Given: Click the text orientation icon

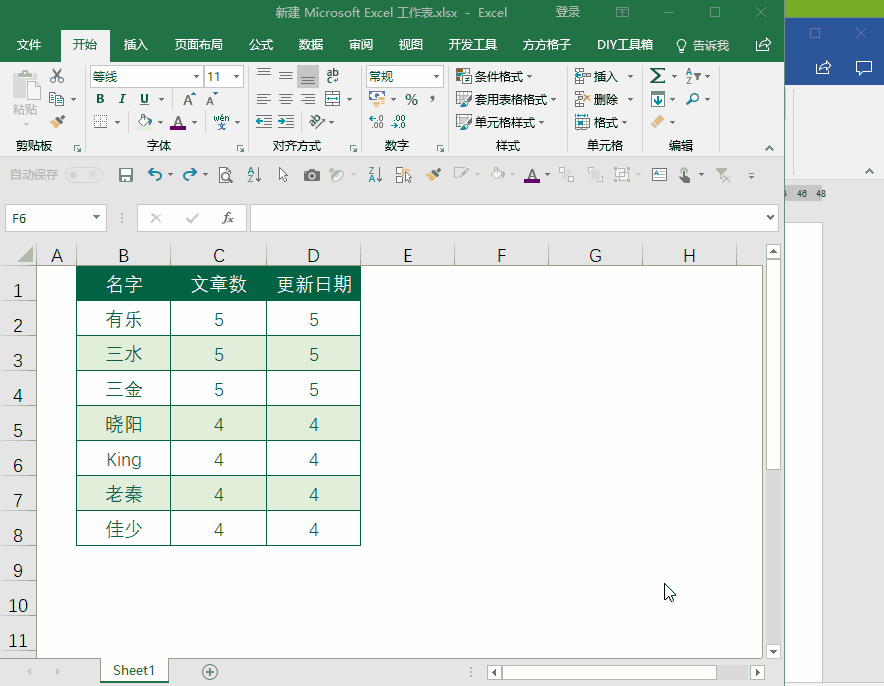Looking at the screenshot, I should pyautogui.click(x=317, y=122).
